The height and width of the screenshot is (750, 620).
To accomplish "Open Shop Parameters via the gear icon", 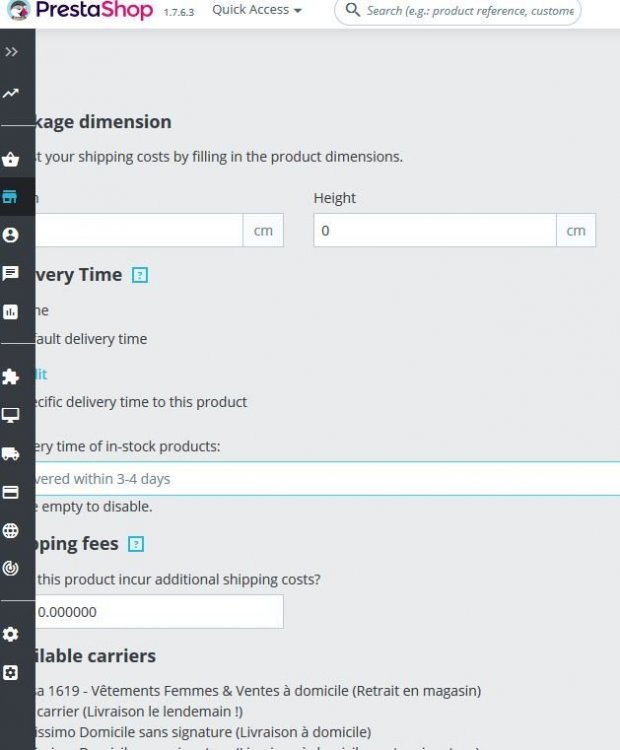I will tap(11, 634).
